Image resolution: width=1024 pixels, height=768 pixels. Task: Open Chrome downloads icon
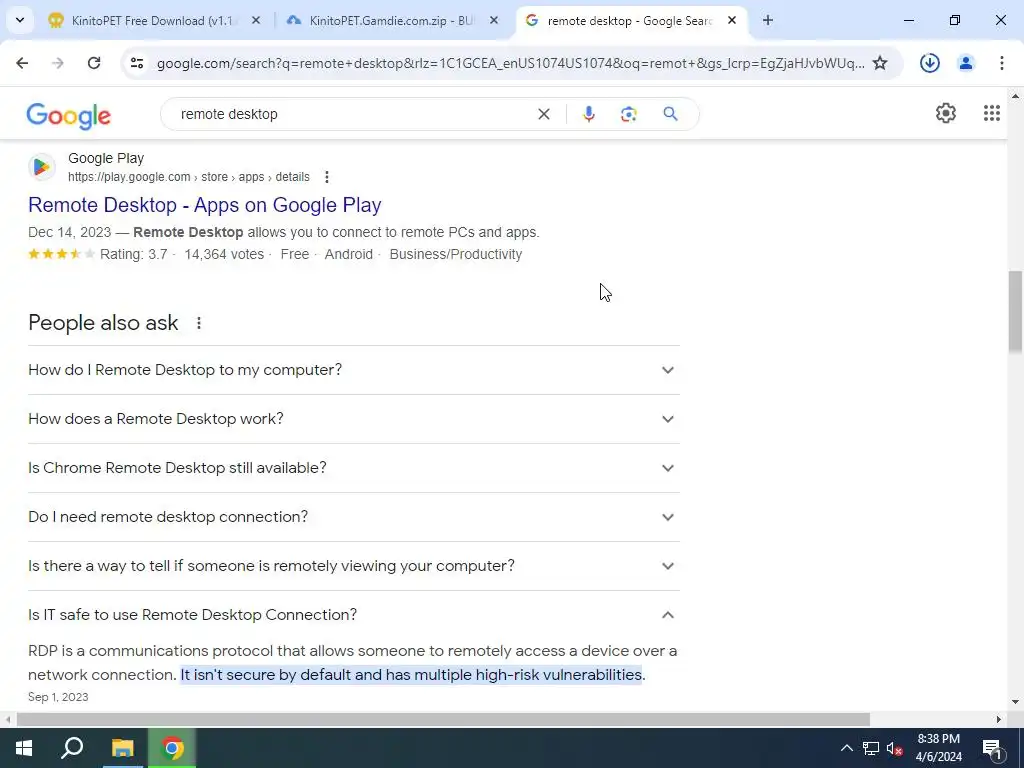click(x=930, y=63)
